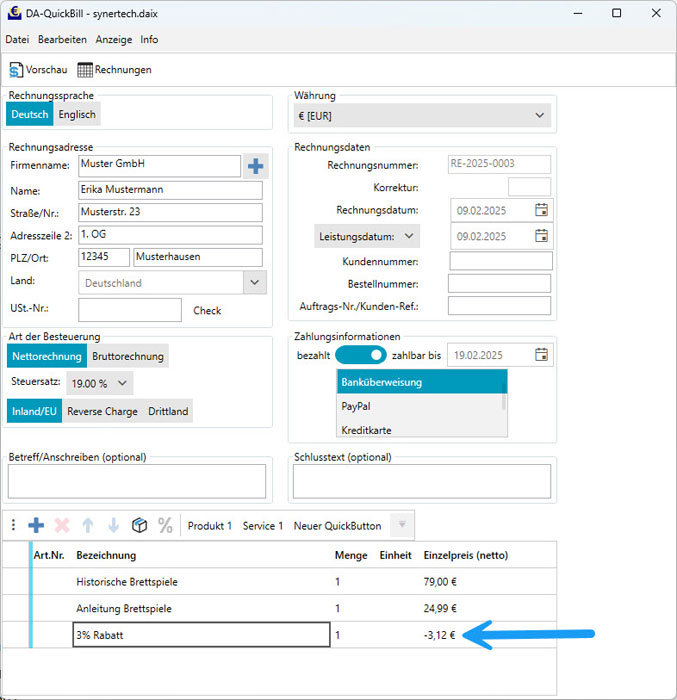
Task: Select Inland/EU tax region
Action: click(x=34, y=411)
